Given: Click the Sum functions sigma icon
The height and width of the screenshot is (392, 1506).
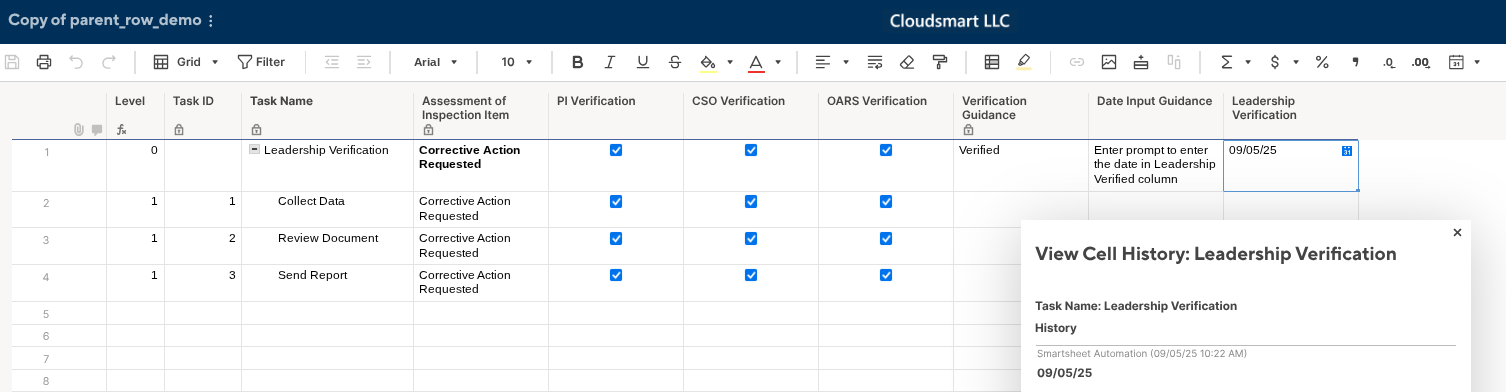Looking at the screenshot, I should pyautogui.click(x=1227, y=62).
